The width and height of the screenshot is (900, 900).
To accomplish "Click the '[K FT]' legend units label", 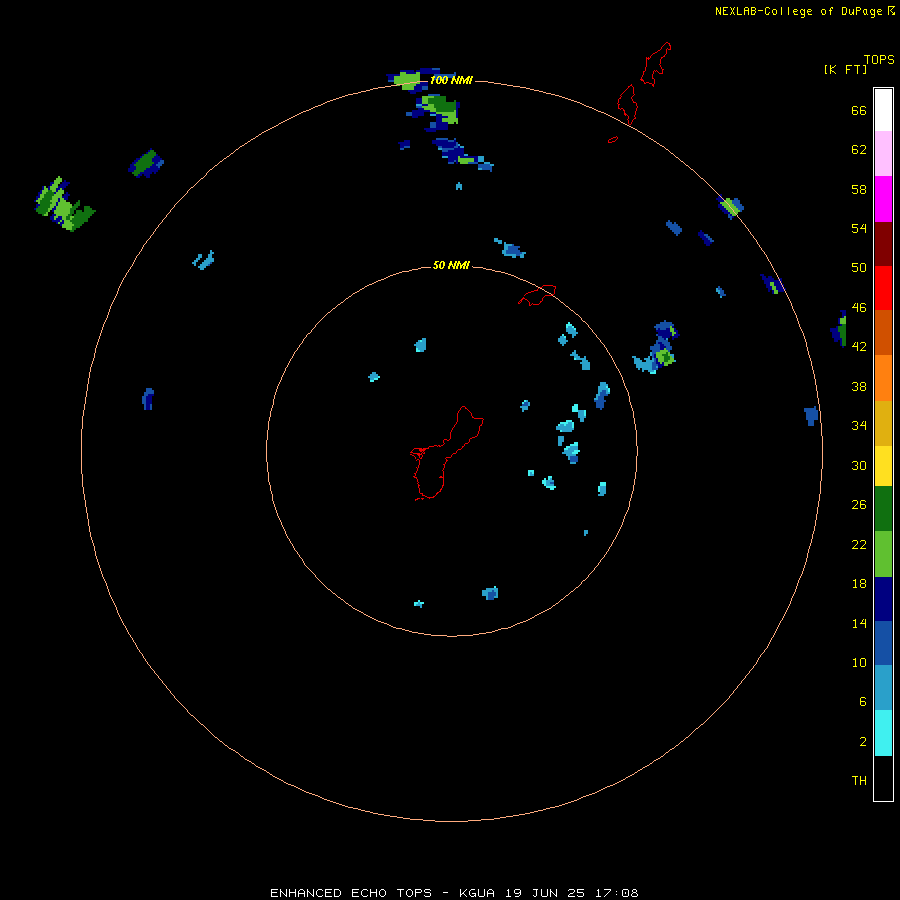I will (845, 69).
